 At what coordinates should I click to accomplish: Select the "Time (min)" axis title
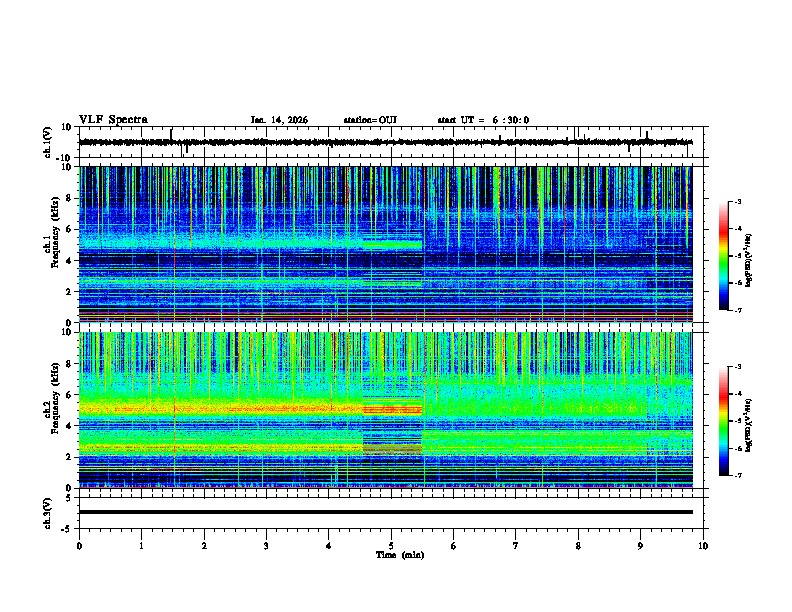(400, 555)
